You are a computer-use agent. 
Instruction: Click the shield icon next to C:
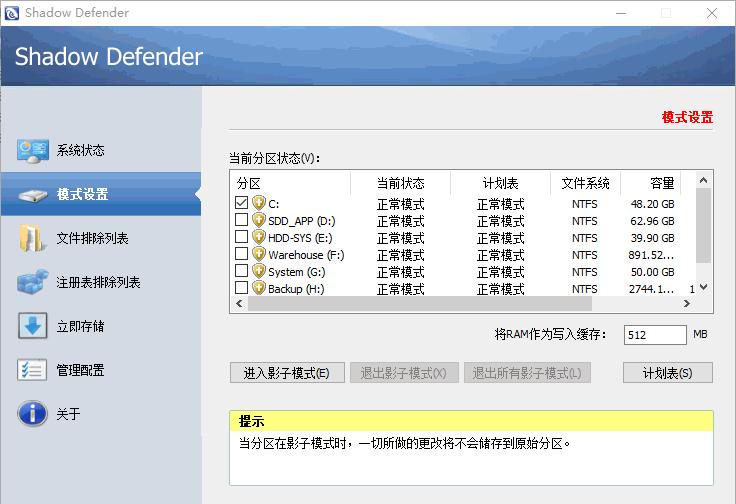259,203
